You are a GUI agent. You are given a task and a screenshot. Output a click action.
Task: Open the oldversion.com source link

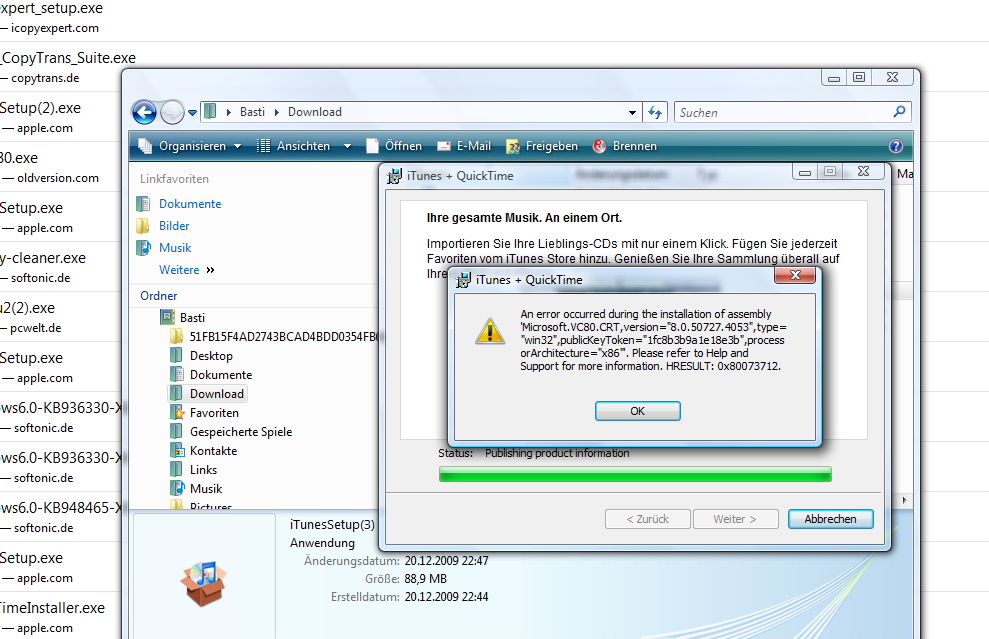click(x=58, y=178)
